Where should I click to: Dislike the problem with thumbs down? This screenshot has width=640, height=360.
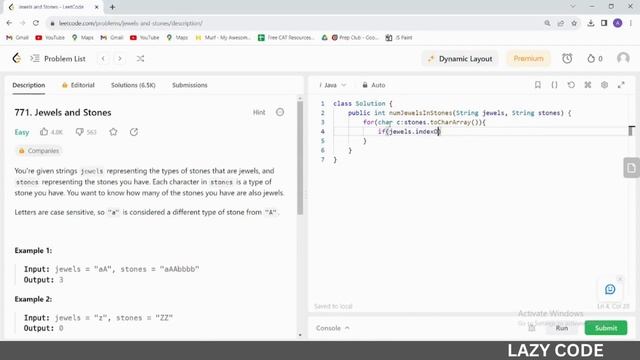pyautogui.click(x=80, y=132)
